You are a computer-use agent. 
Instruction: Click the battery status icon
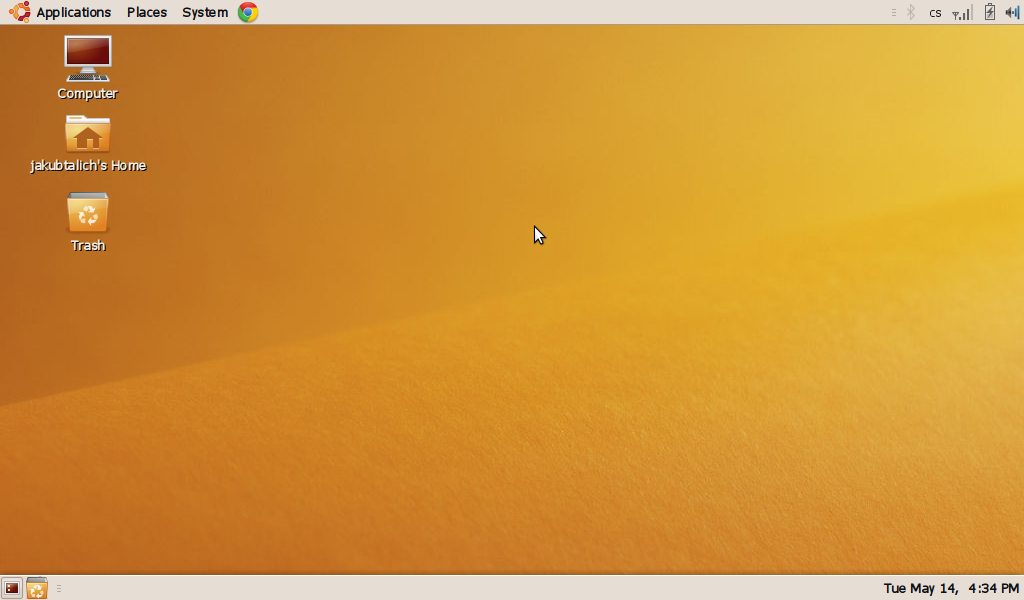tap(990, 12)
